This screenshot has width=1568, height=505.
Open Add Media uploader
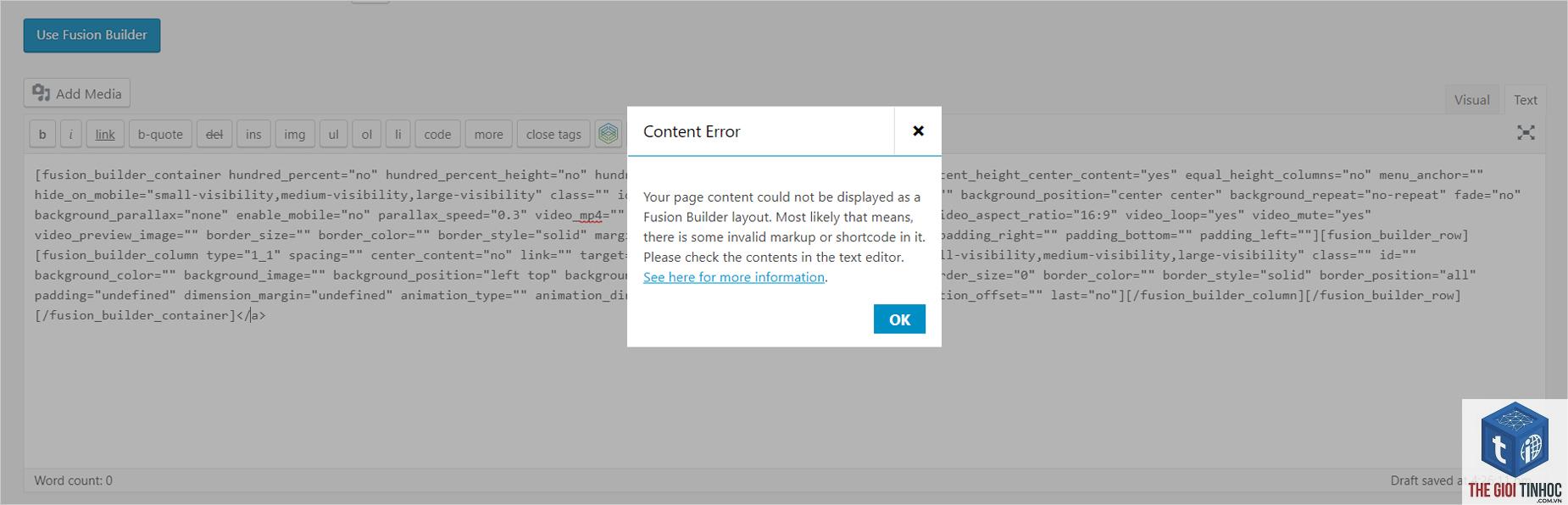click(77, 93)
